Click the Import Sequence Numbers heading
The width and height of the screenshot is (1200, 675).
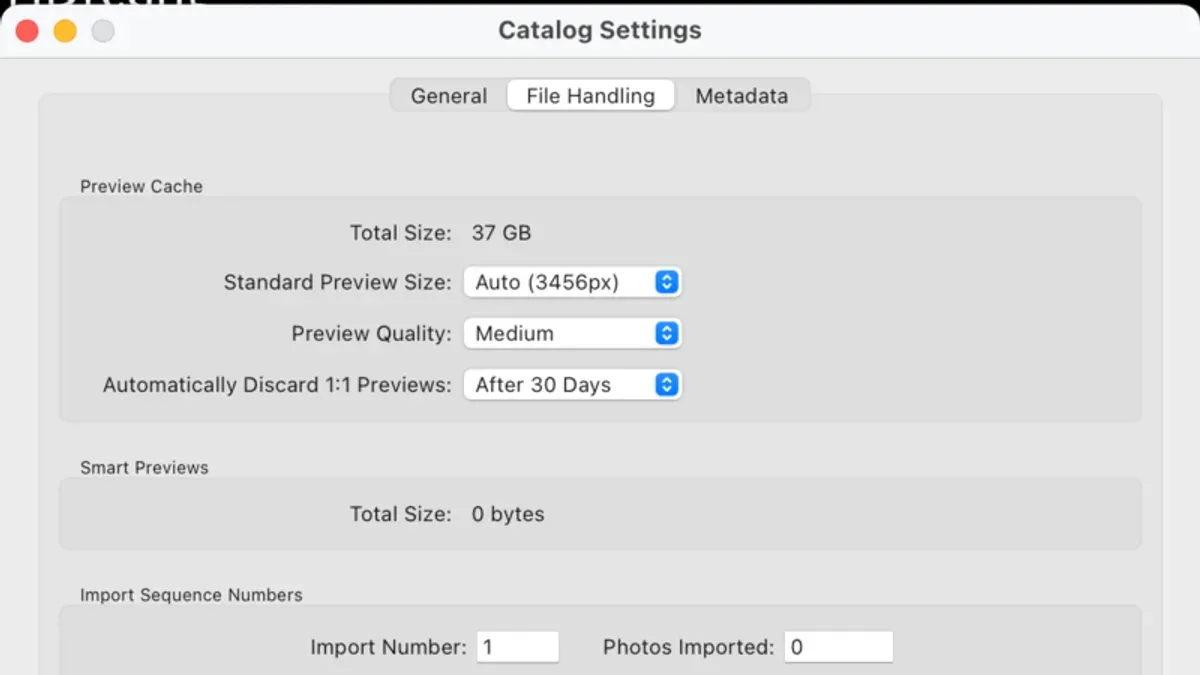click(191, 595)
